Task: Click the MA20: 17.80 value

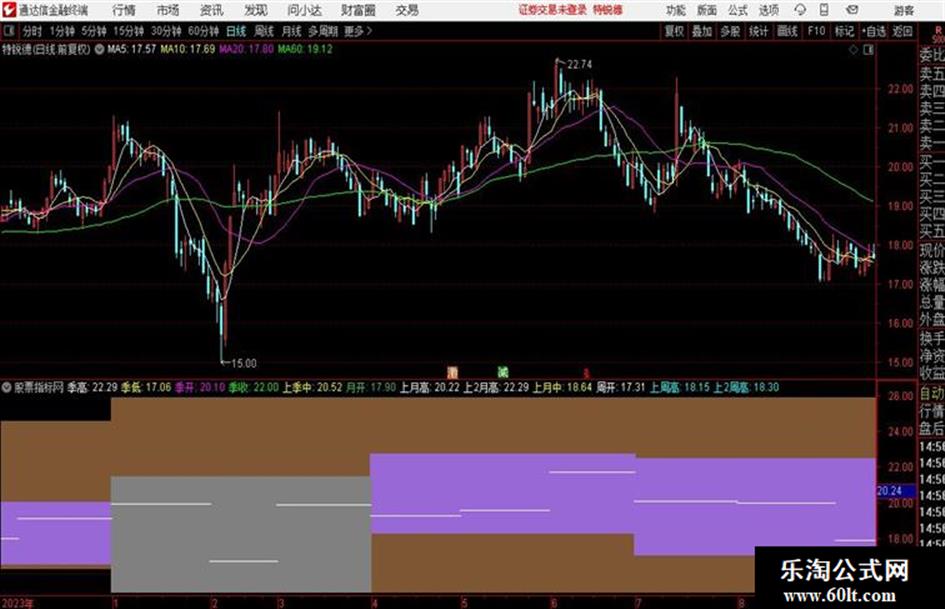Action: coord(246,49)
